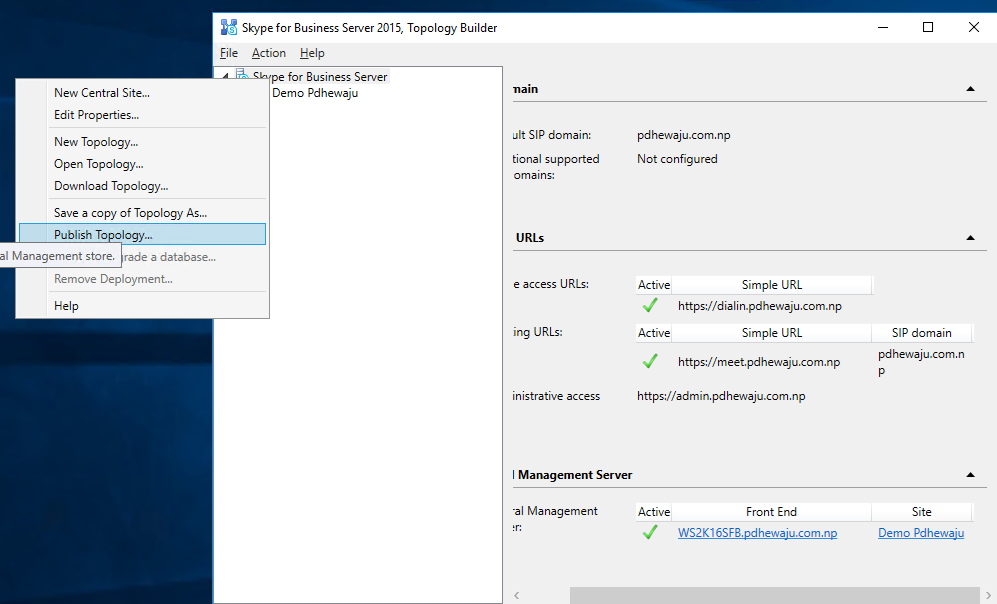
Task: Maximize the Topology Builder window
Action: click(x=928, y=27)
